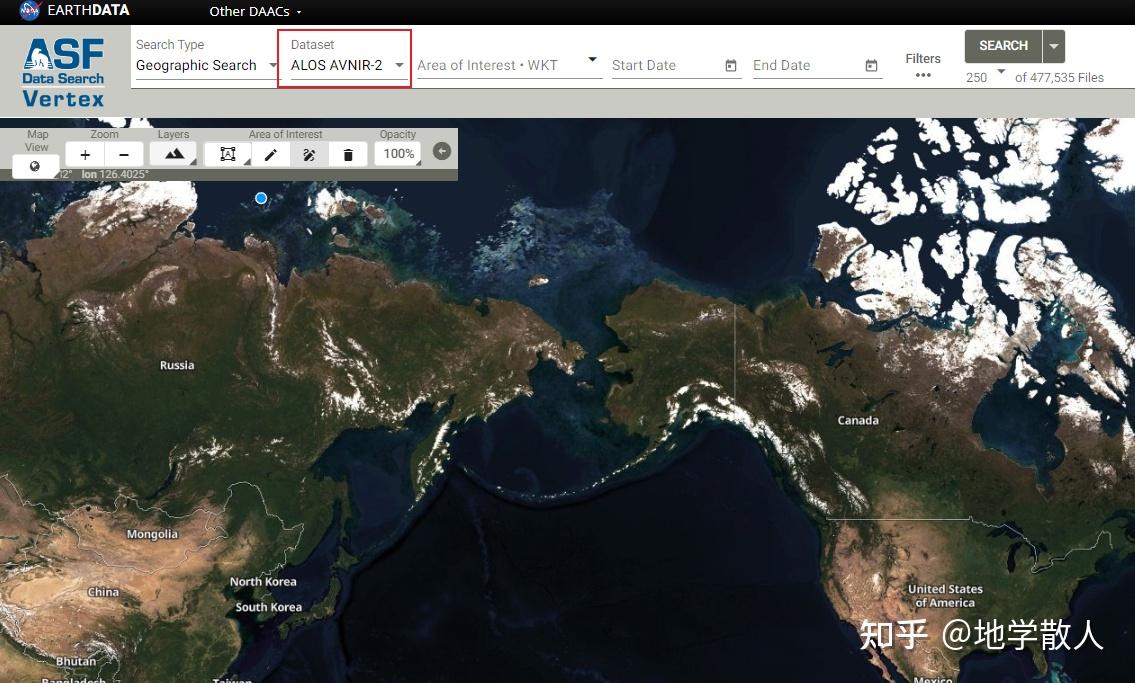The width and height of the screenshot is (1135, 683).
Task: Open the Other DAACs menu
Action: tap(250, 11)
